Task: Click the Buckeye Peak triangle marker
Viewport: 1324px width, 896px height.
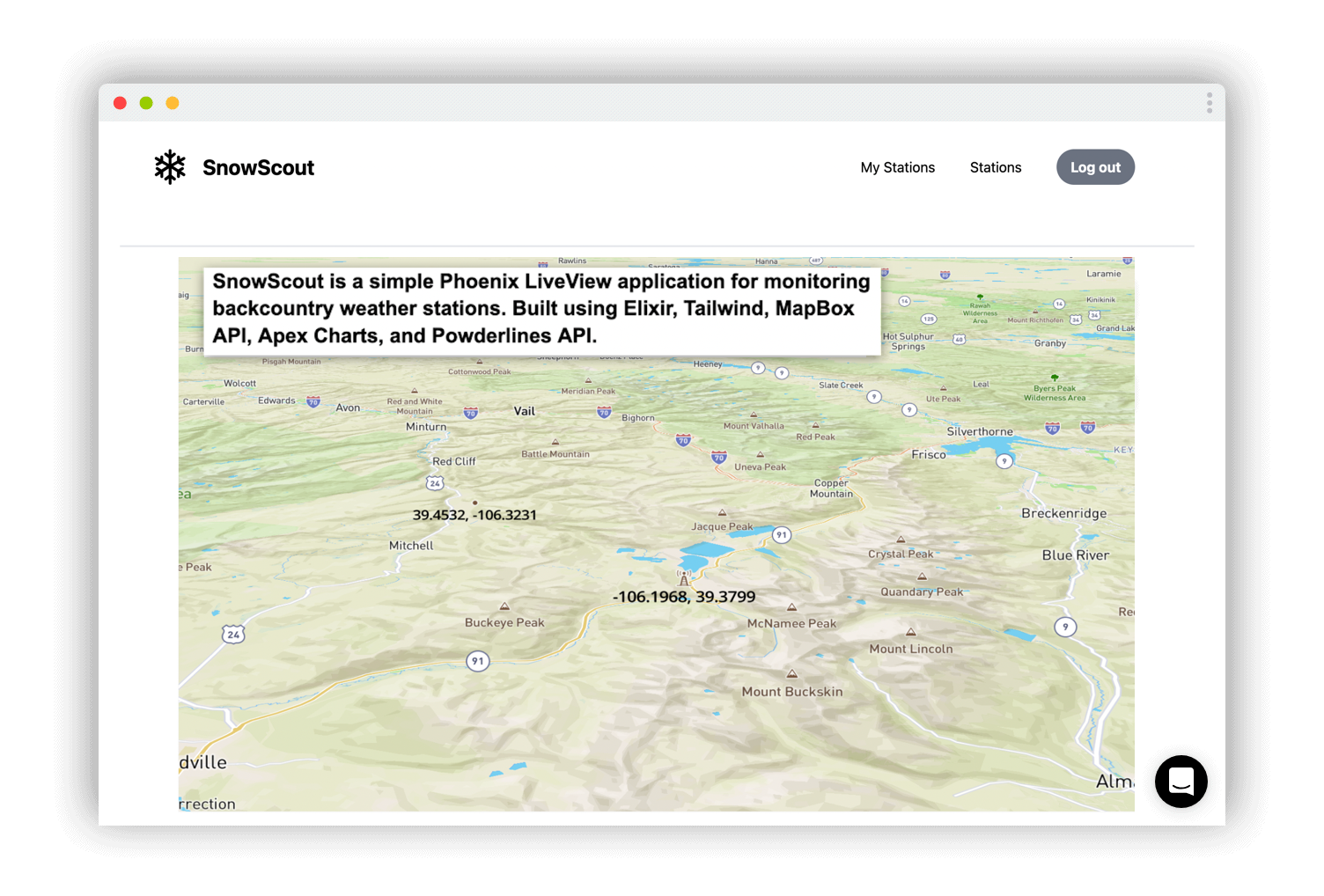Action: pos(504,606)
